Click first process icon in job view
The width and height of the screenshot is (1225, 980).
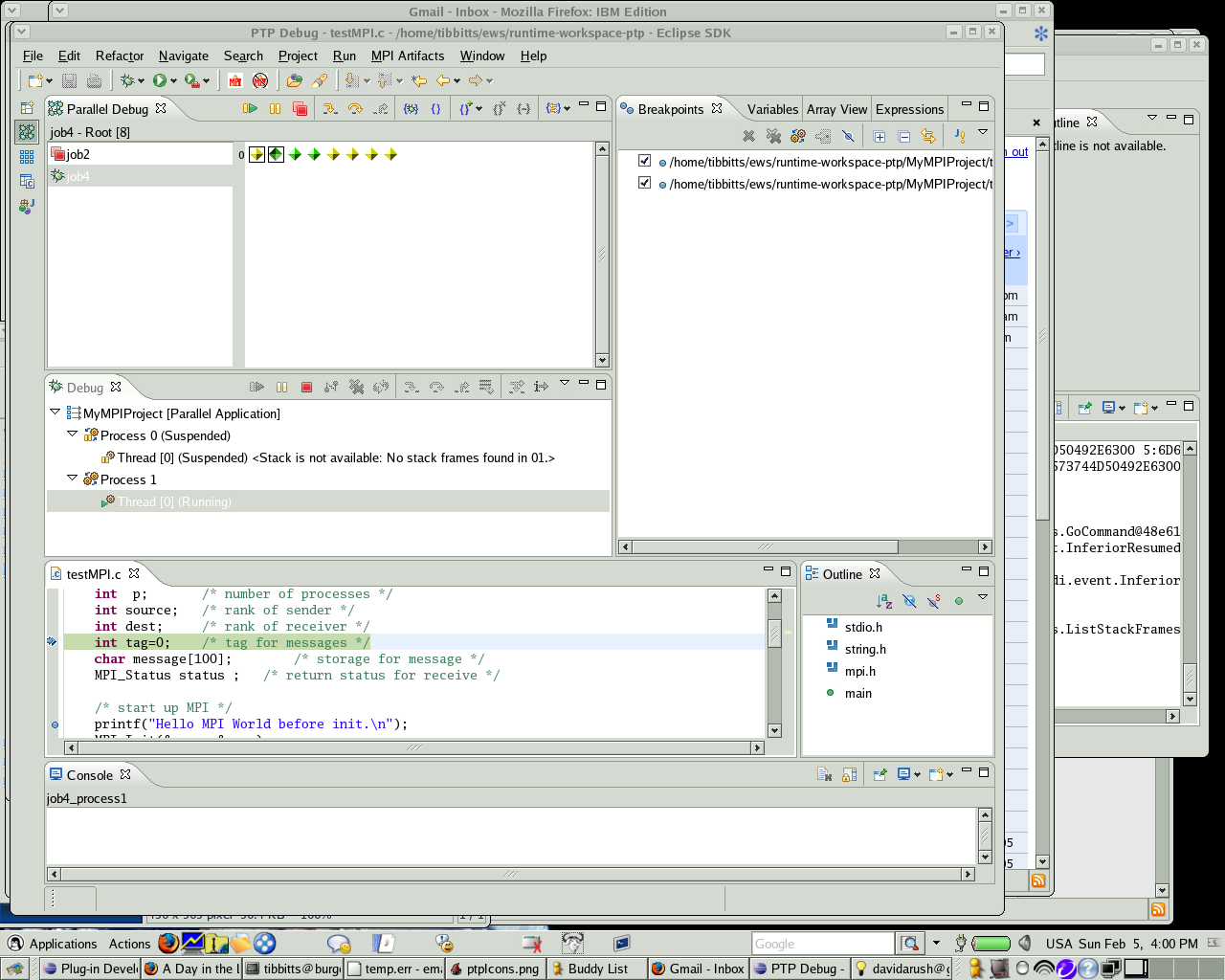click(x=256, y=154)
